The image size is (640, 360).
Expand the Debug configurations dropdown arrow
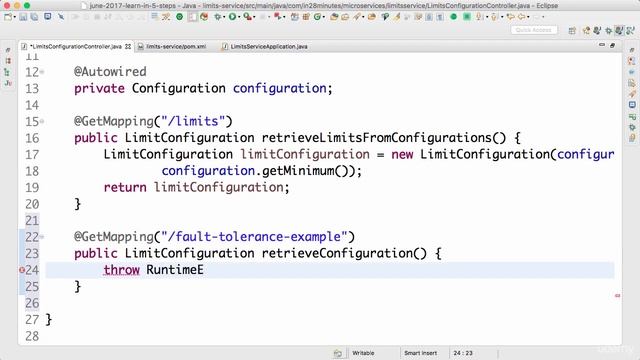[x=224, y=17]
